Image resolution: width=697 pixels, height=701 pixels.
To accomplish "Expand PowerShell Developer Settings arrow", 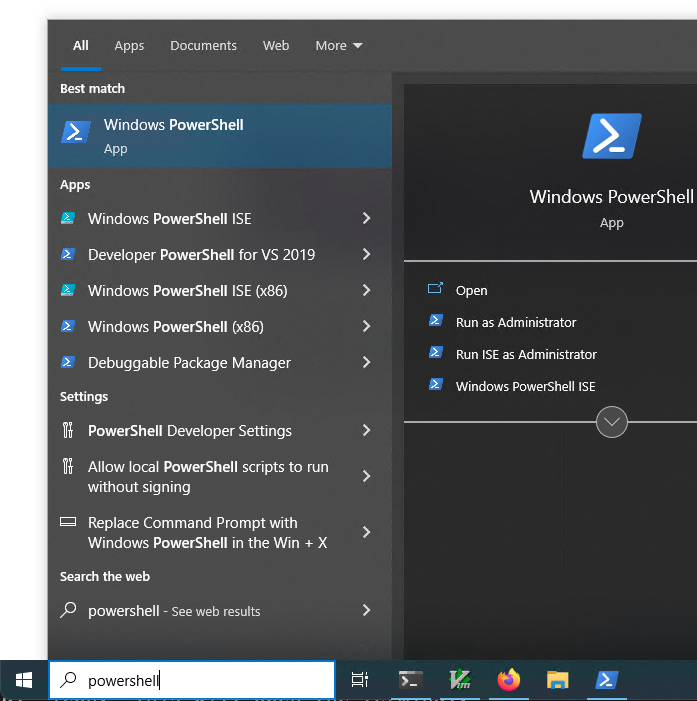I will click(x=367, y=431).
